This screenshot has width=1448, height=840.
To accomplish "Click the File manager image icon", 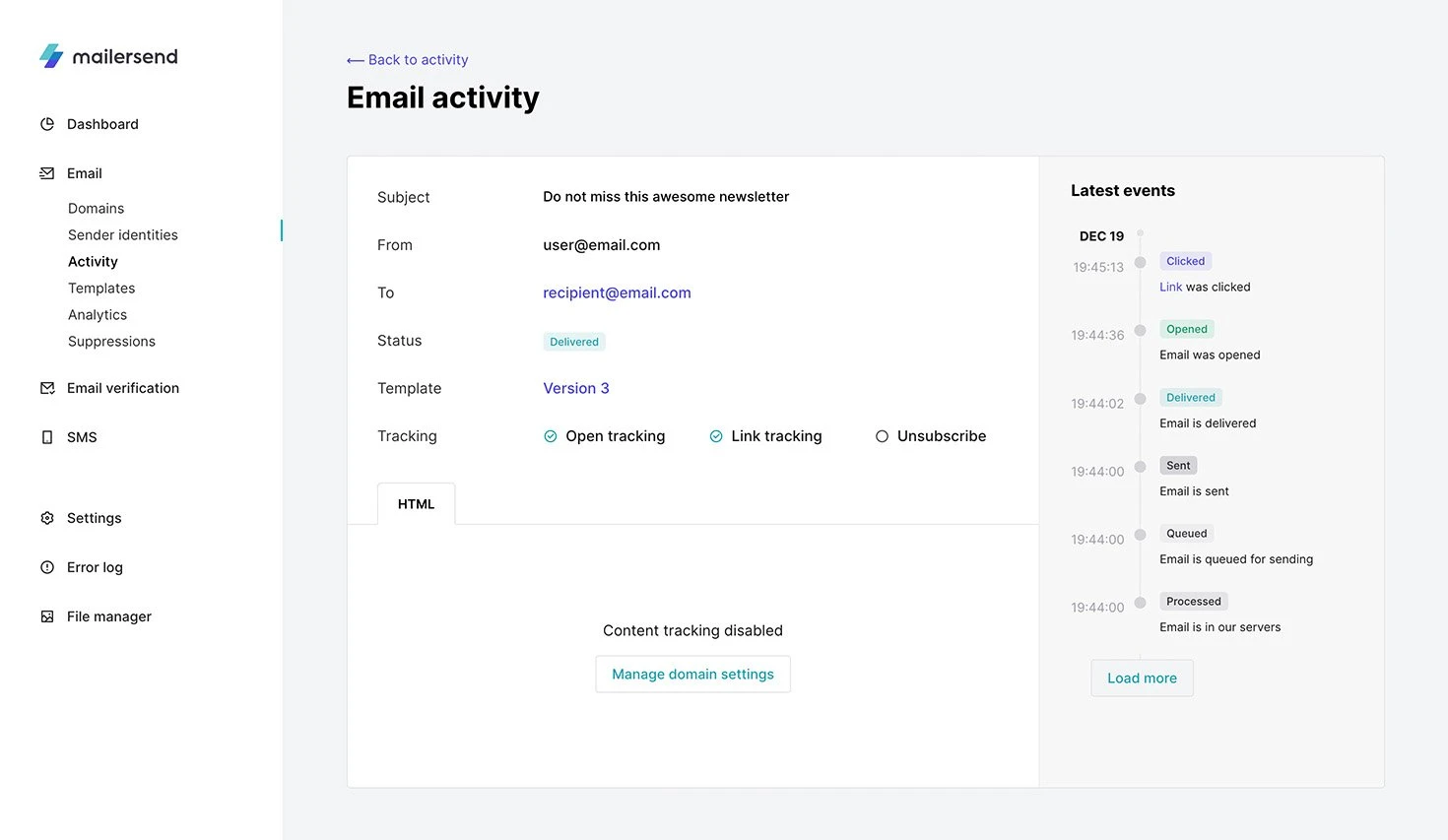I will point(47,616).
